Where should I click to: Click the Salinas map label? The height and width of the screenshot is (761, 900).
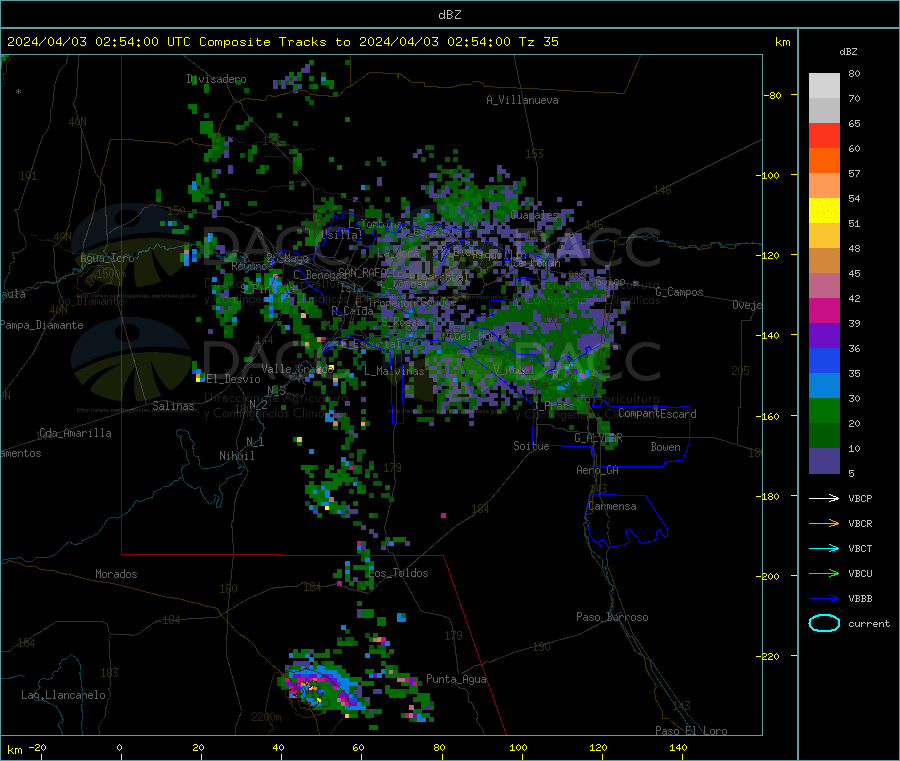[173, 406]
